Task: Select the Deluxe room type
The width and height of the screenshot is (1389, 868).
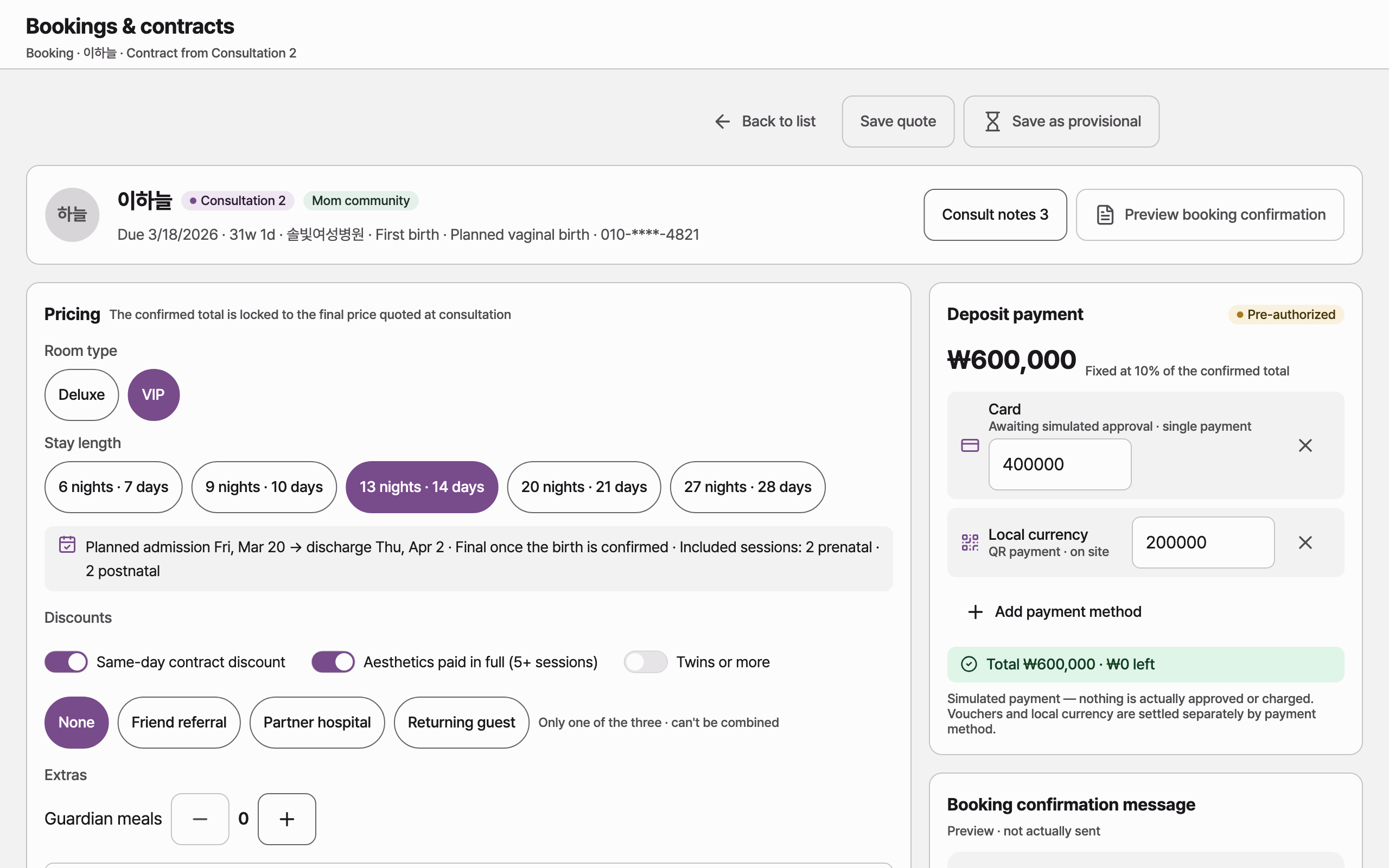Action: 81,395
